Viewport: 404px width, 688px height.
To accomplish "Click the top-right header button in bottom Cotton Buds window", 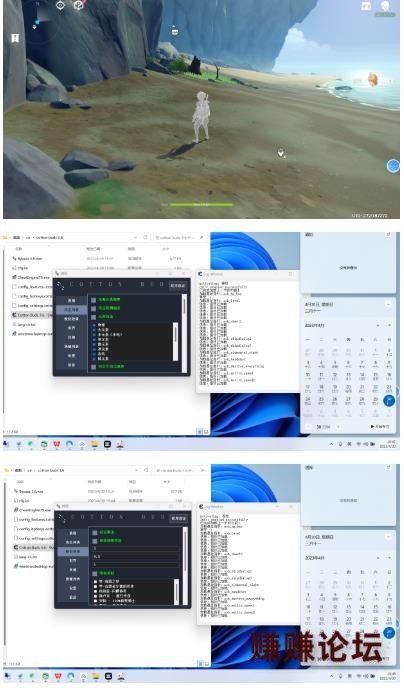I will point(179,518).
